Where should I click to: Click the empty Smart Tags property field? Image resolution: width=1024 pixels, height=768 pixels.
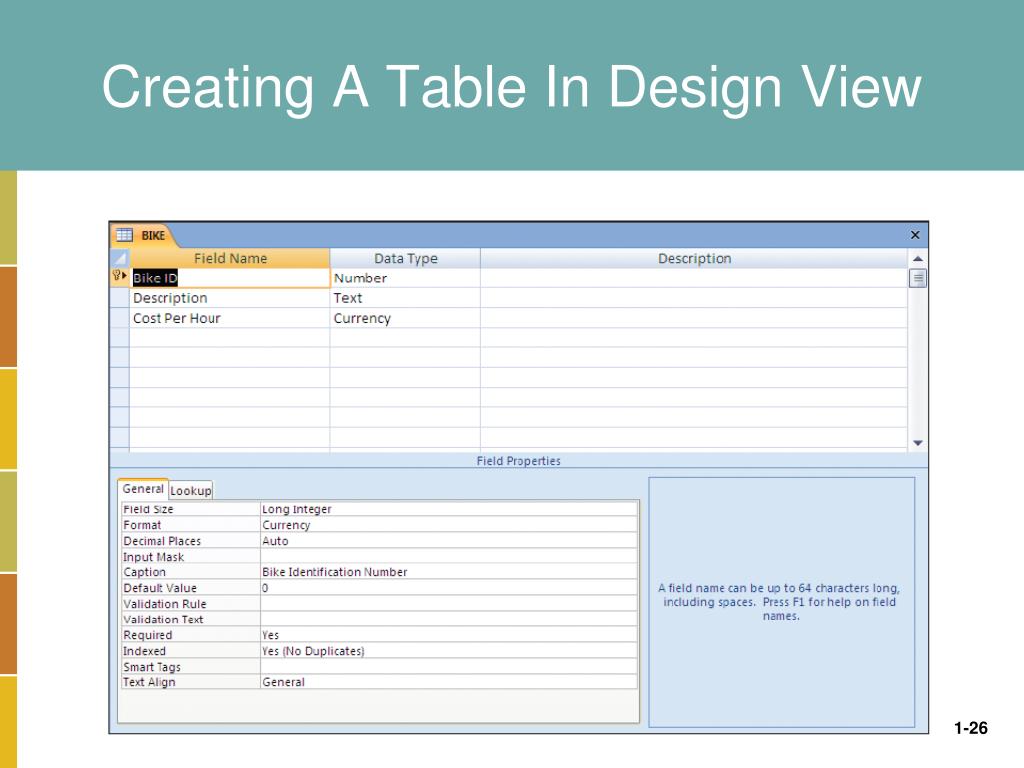click(x=449, y=666)
